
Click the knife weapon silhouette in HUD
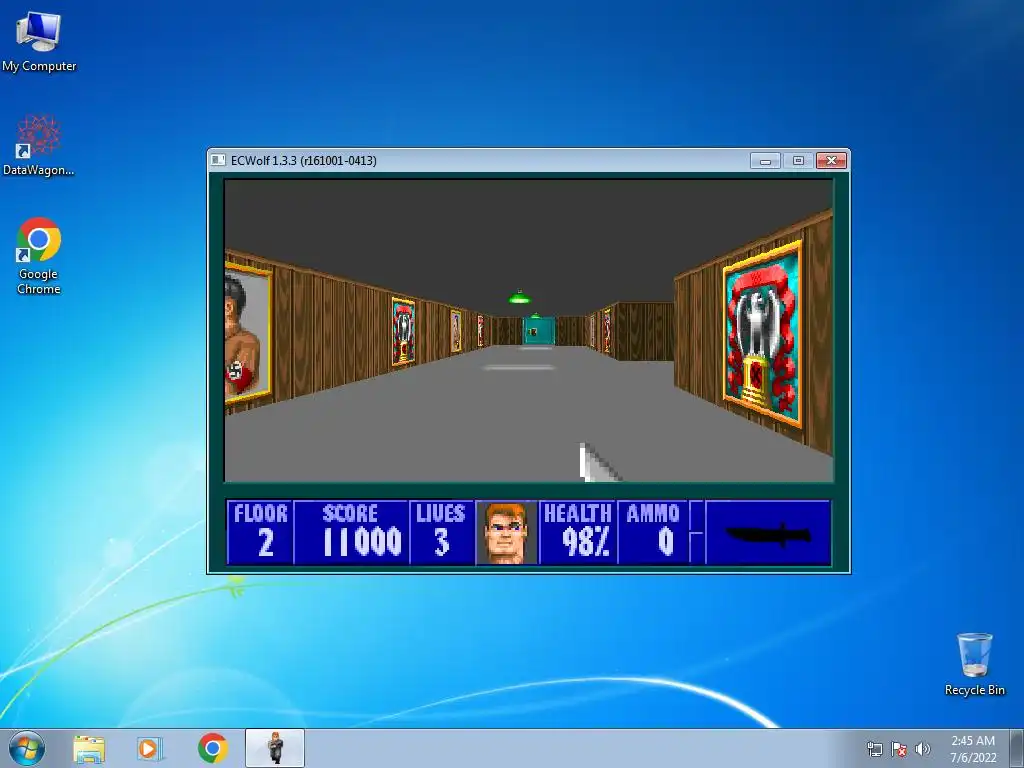(x=768, y=534)
